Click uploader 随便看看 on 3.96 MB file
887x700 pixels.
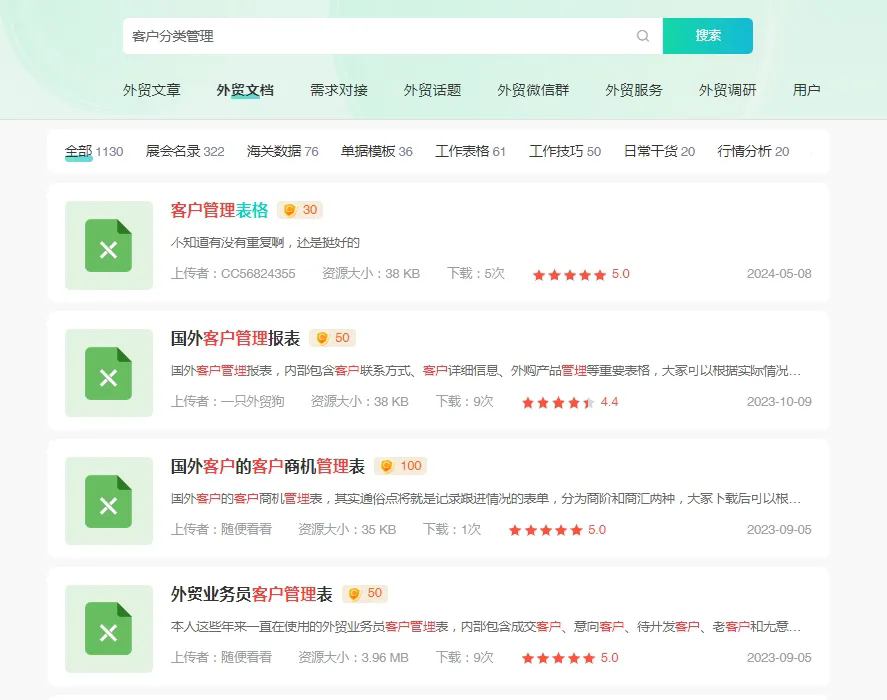pyautogui.click(x=246, y=658)
